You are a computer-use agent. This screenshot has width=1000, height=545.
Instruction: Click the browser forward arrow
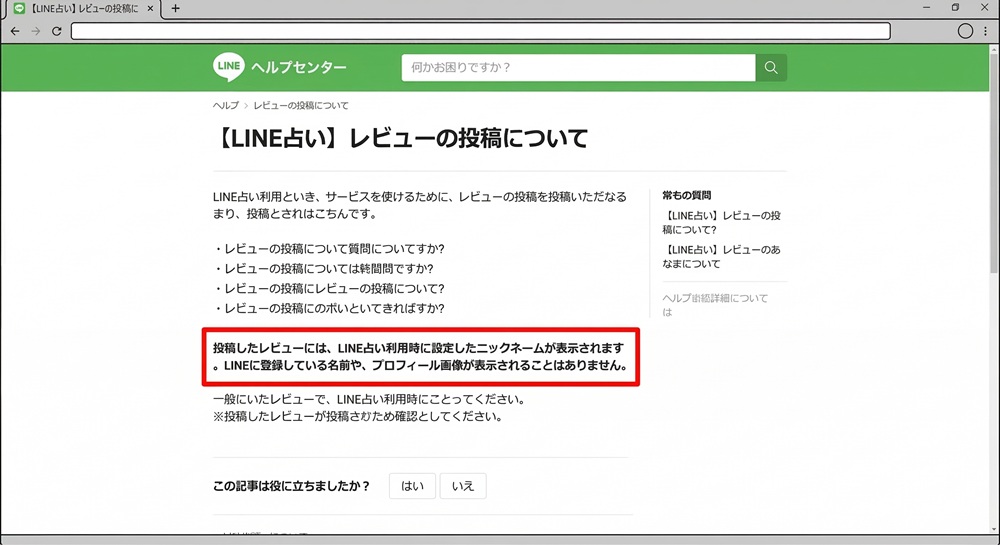36,31
